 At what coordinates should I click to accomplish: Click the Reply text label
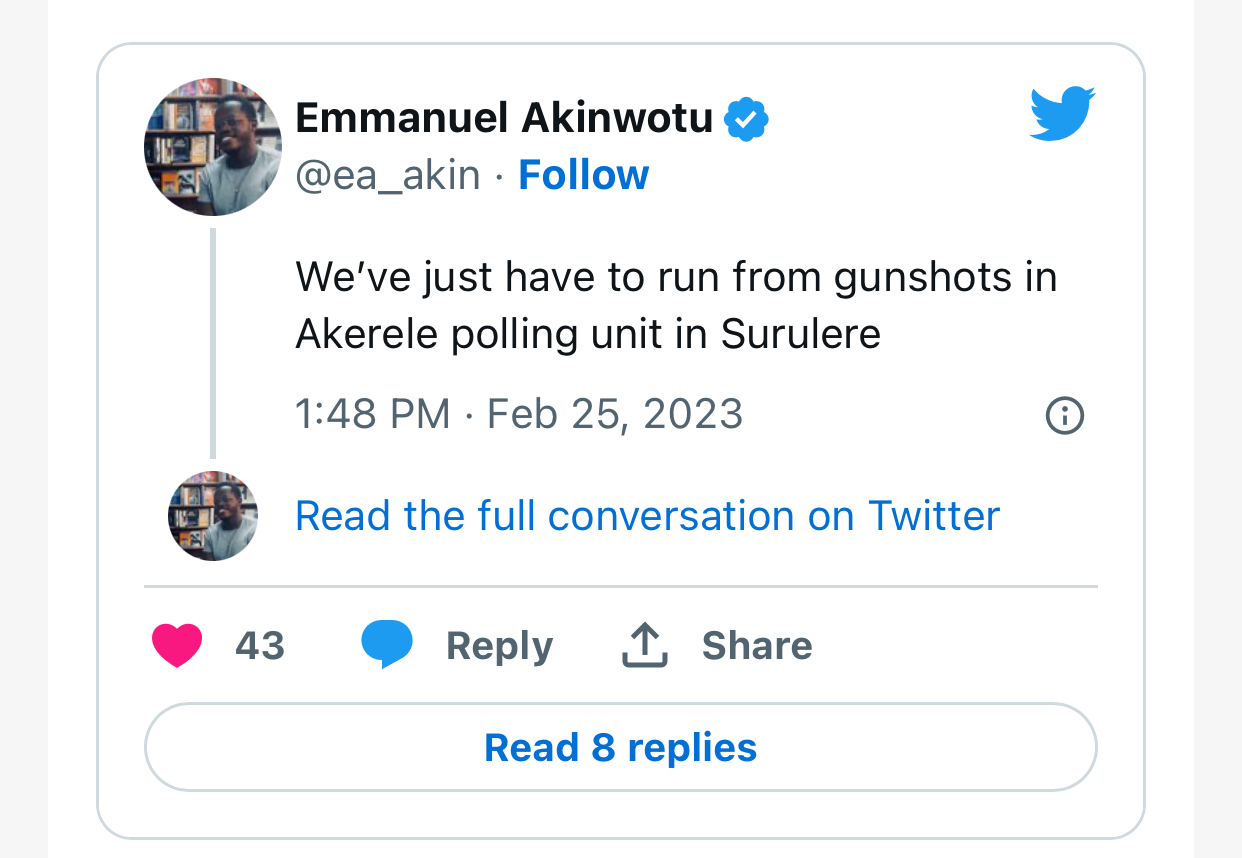(499, 646)
